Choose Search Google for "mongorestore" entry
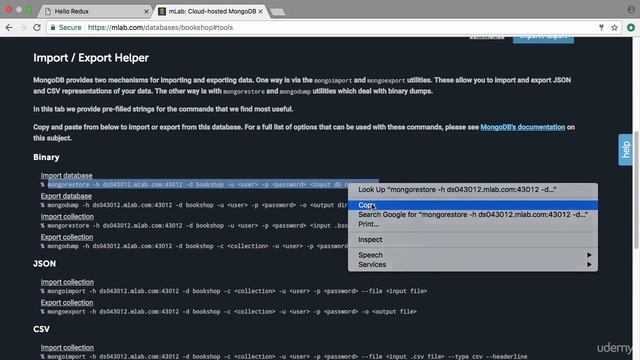Image resolution: width=640 pixels, height=360 pixels. [473, 214]
